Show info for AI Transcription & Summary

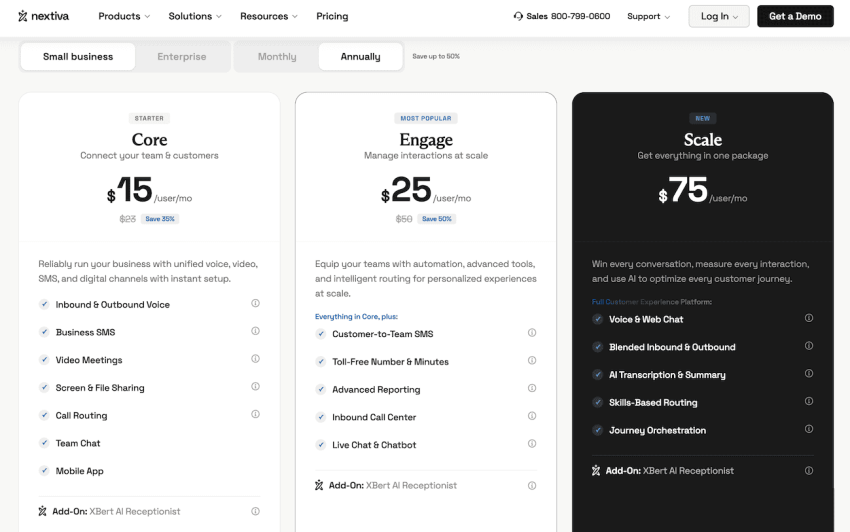[x=809, y=373]
